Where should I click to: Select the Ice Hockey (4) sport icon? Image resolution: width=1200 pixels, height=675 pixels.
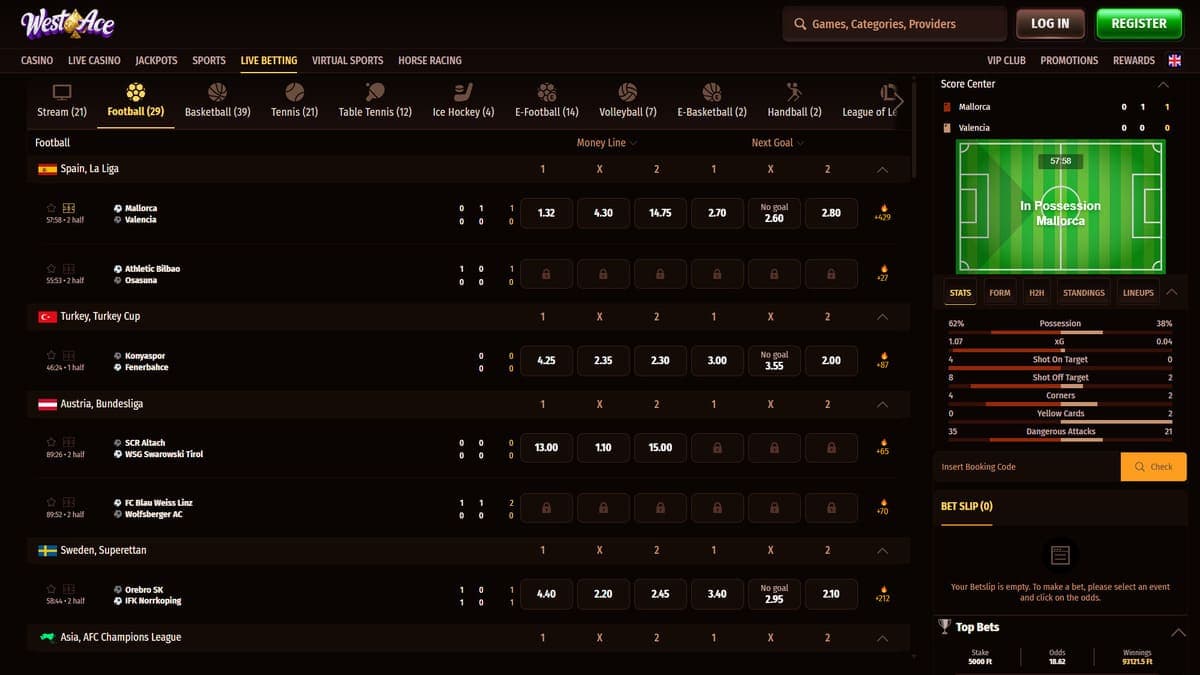click(463, 93)
